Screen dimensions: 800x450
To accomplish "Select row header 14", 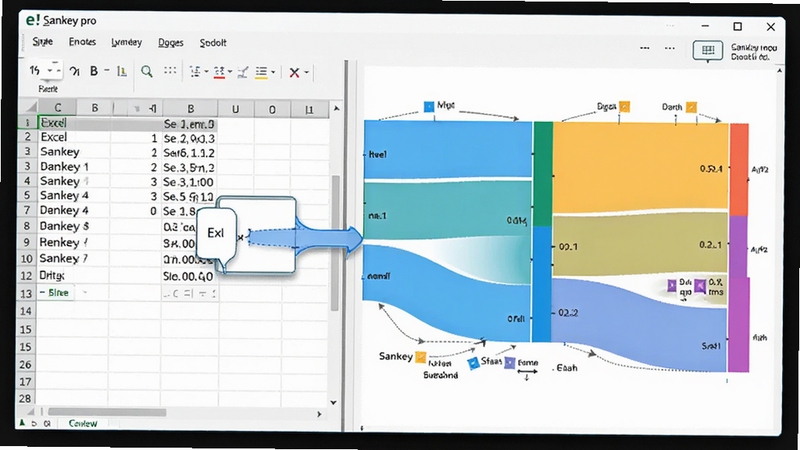I will [26, 311].
